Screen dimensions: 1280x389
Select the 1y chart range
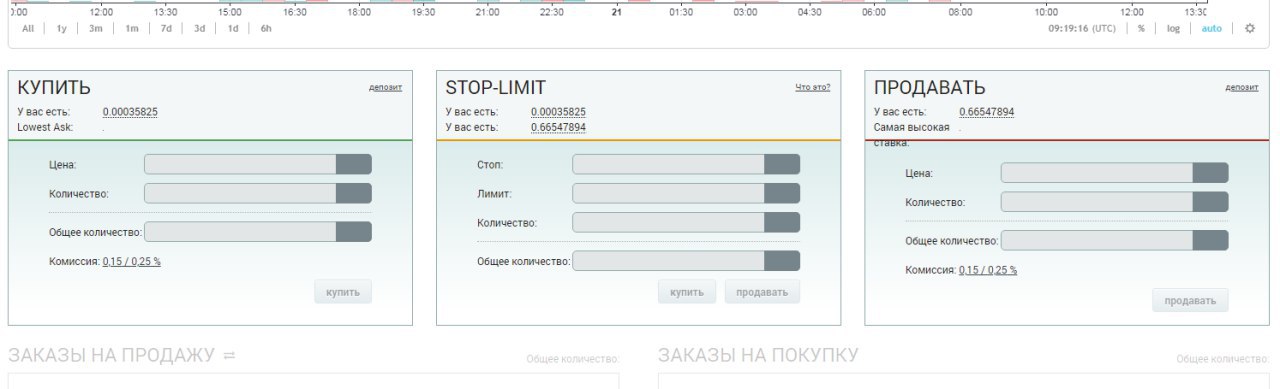[62, 28]
